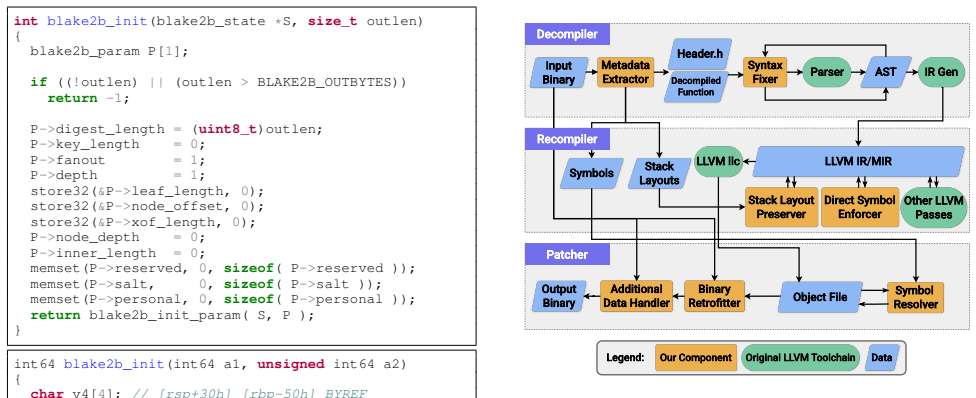This screenshot has width=976, height=398.
Task: Click the Decompiler section label
Action: 567,34
